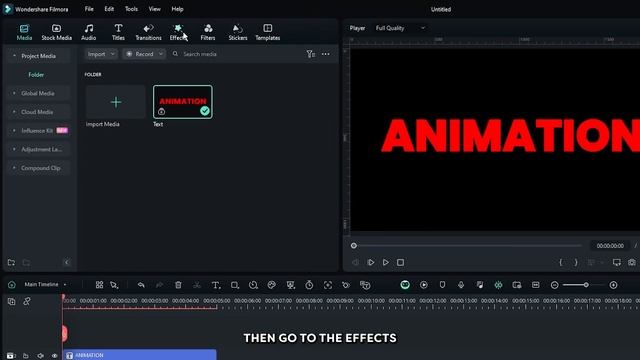This screenshot has height=360, width=640.
Task: Open the Main Timeline dropdown
Action: [x=45, y=284]
